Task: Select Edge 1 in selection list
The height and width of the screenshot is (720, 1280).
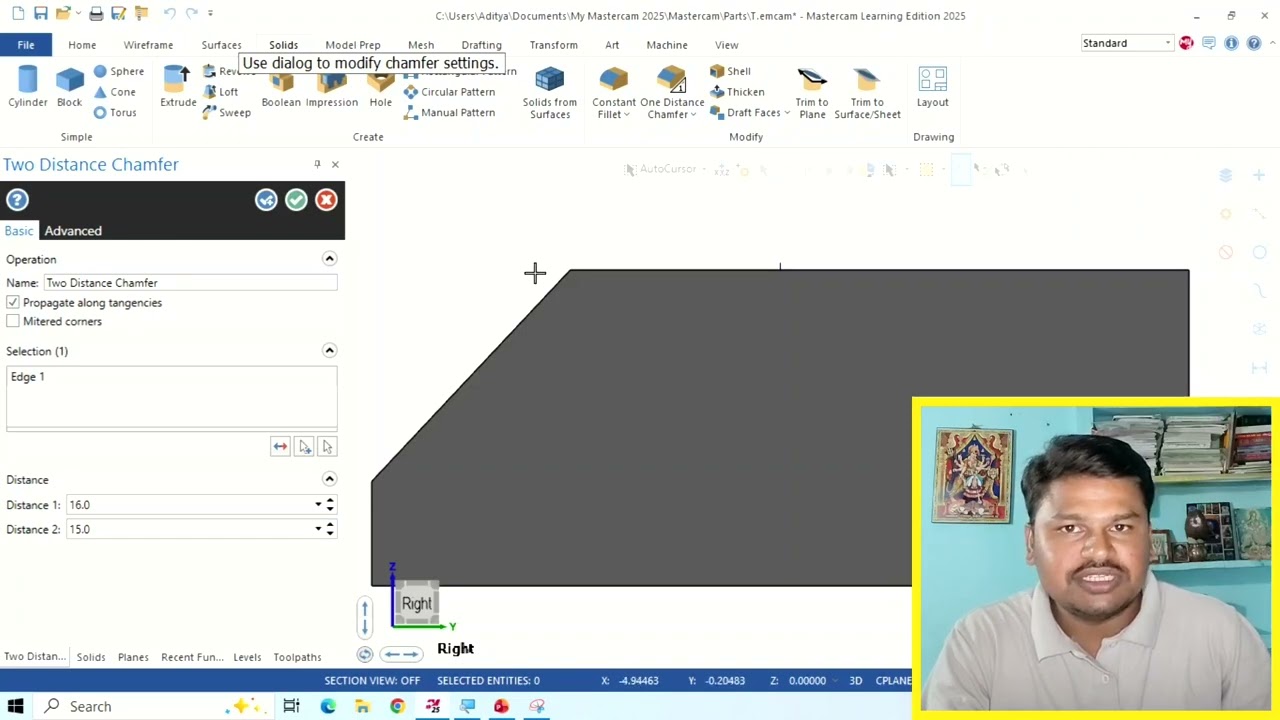Action: coord(28,377)
